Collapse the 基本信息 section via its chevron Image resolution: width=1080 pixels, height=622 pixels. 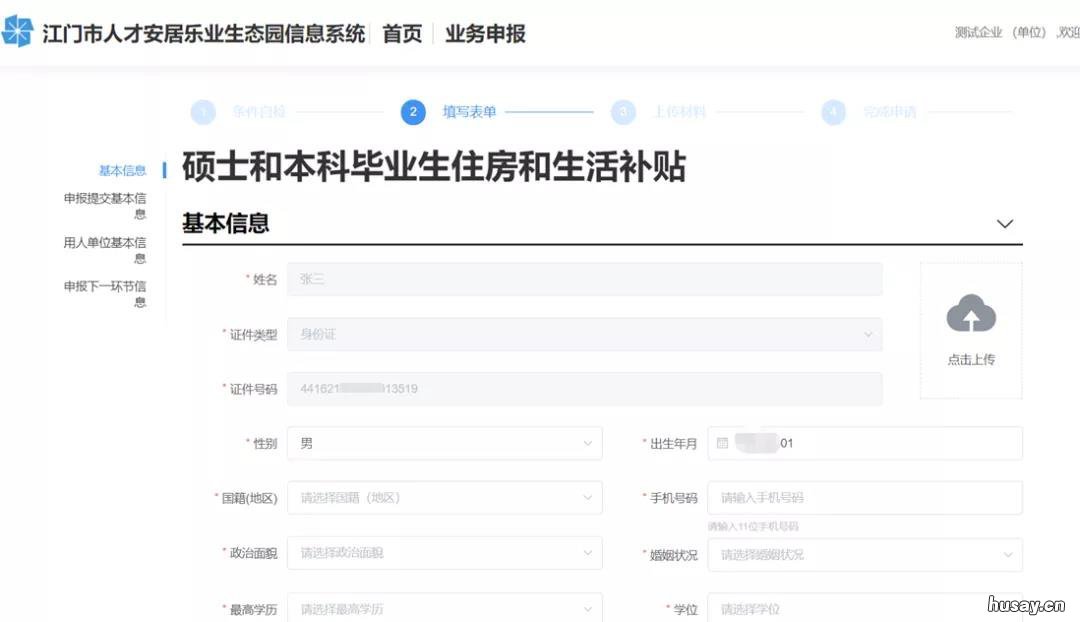point(1004,223)
